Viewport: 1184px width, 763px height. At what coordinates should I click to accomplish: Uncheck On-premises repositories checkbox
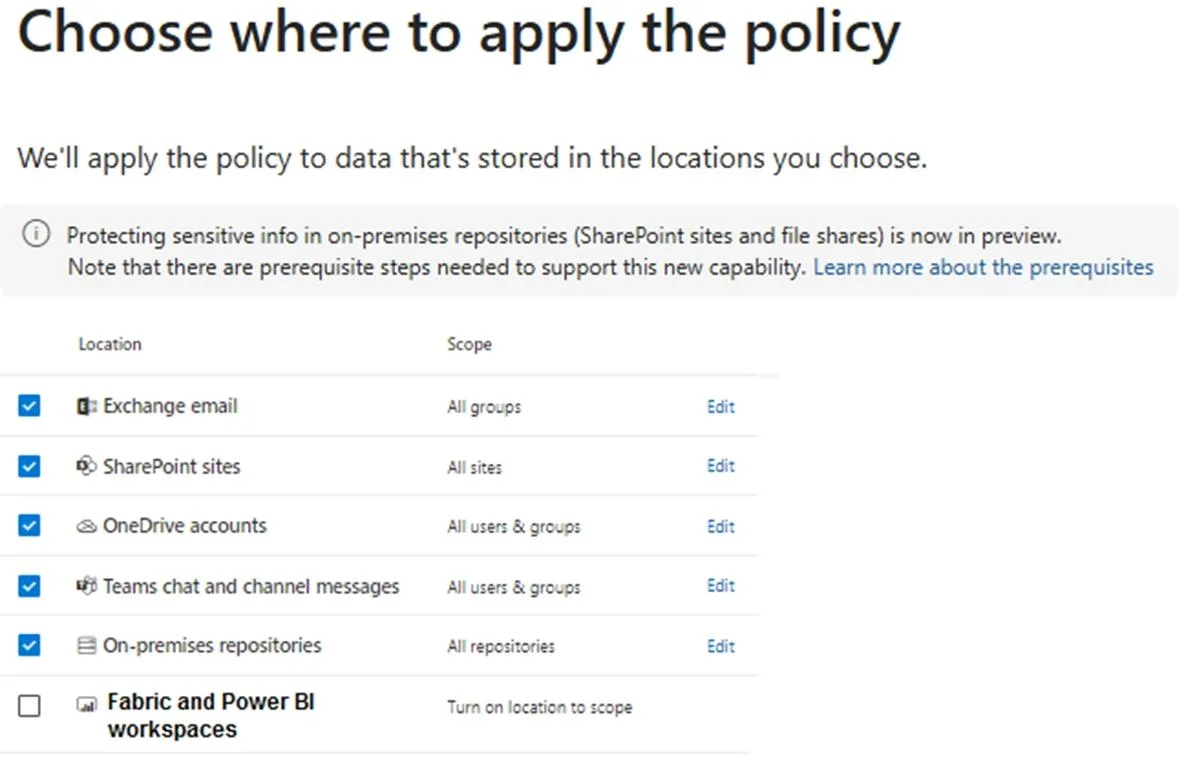pos(29,645)
